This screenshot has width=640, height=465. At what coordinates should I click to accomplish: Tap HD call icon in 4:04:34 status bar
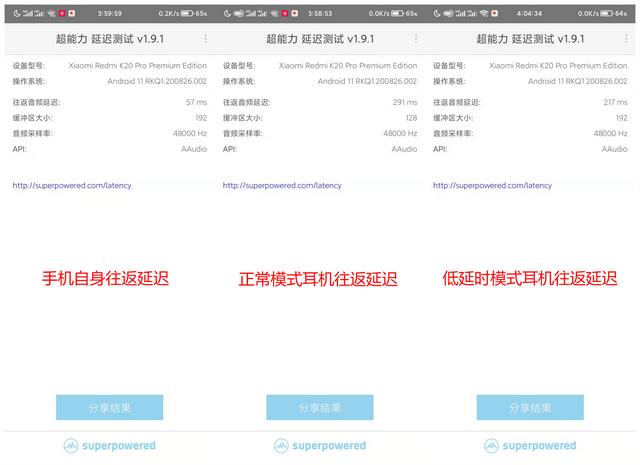pyautogui.click(x=449, y=13)
